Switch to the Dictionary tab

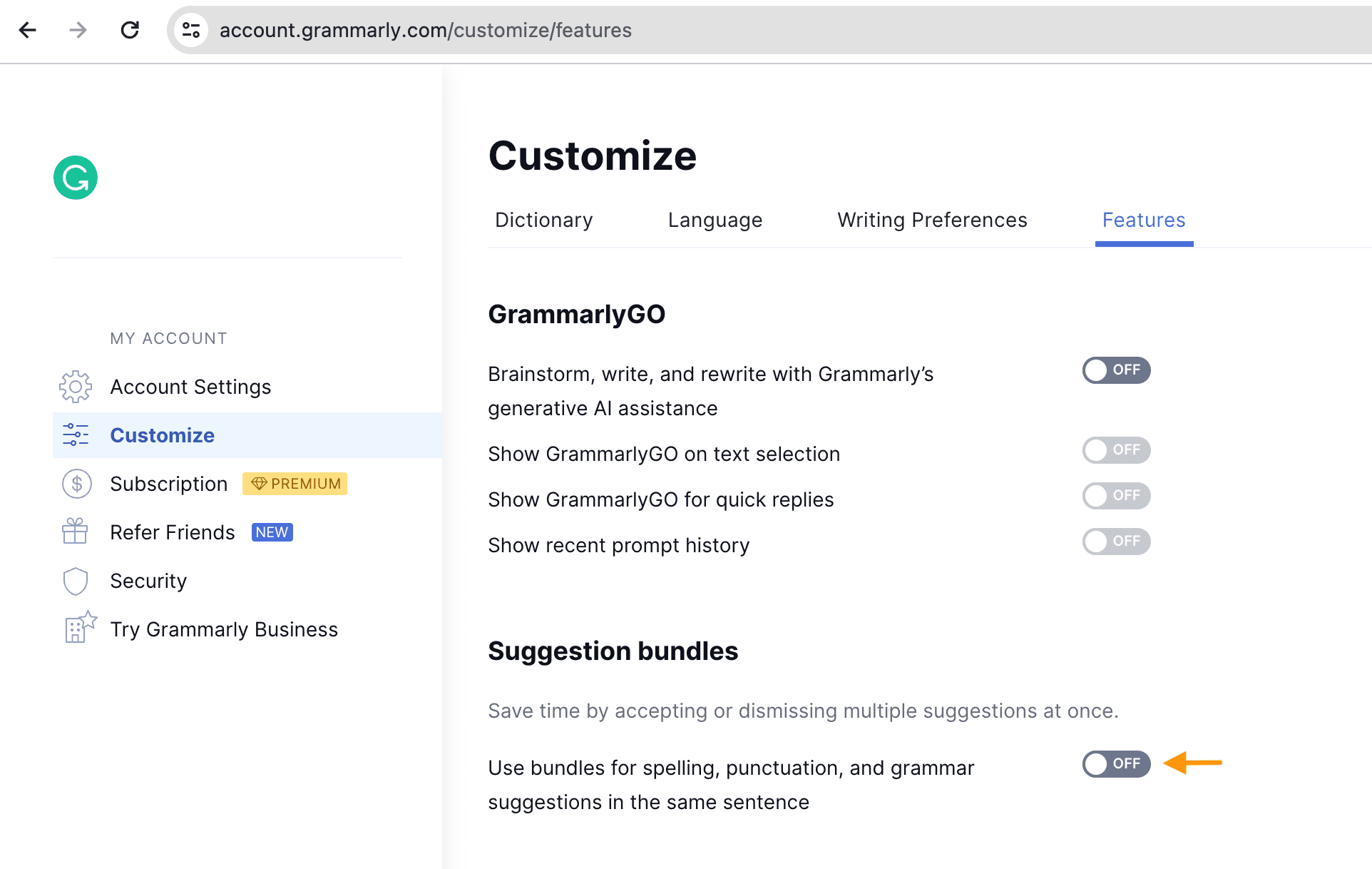click(x=543, y=220)
